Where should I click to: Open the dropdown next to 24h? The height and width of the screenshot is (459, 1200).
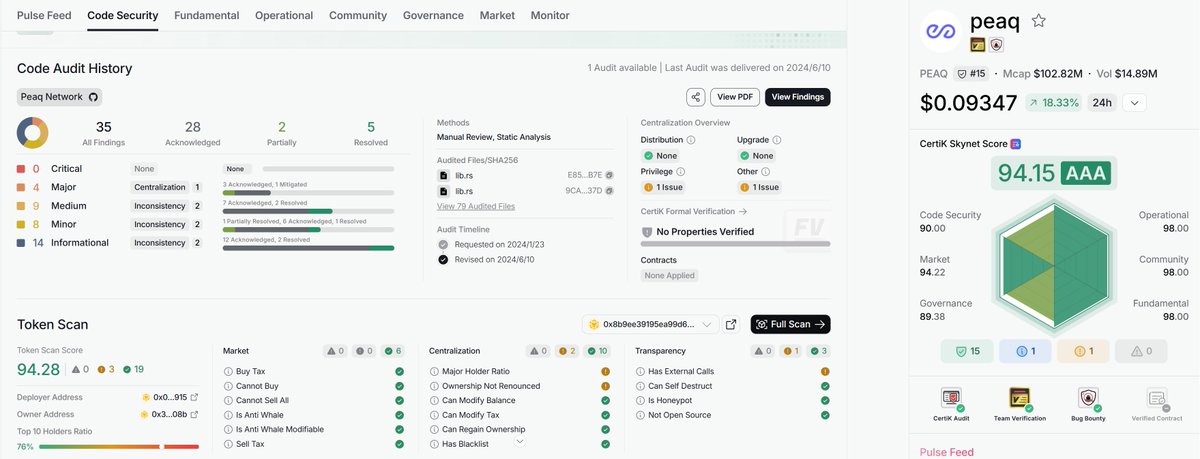pos(1134,102)
